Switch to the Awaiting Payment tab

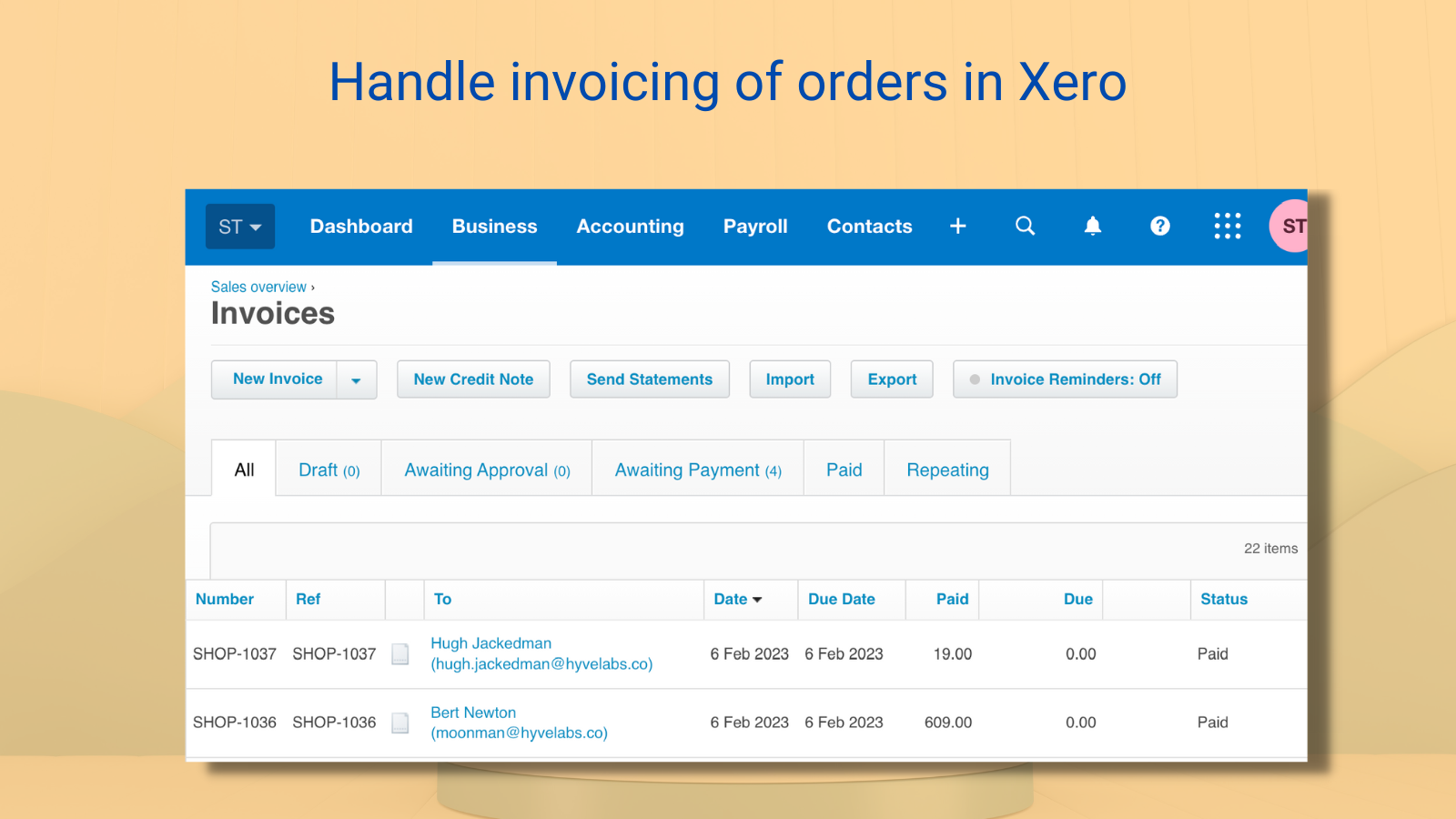tap(697, 469)
